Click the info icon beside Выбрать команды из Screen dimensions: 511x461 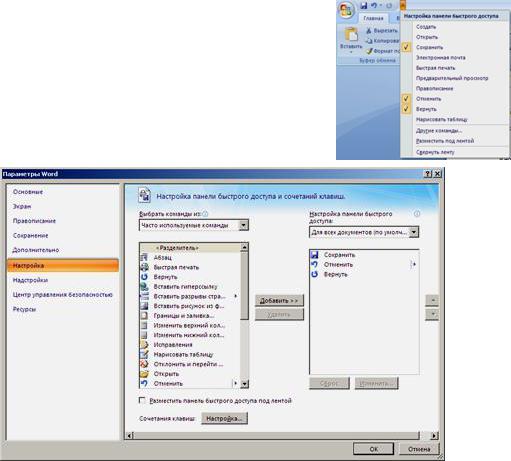pos(205,214)
